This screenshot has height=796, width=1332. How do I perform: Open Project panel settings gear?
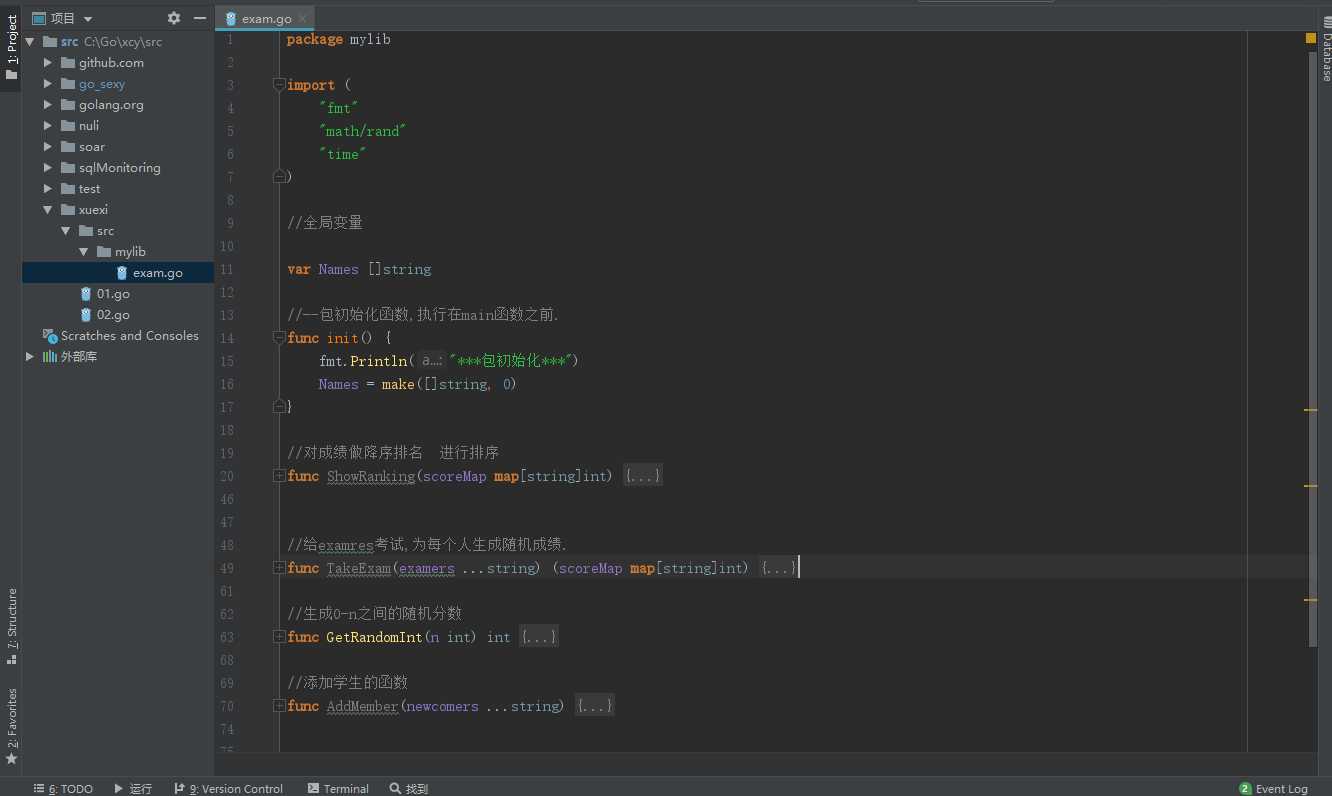click(x=174, y=18)
